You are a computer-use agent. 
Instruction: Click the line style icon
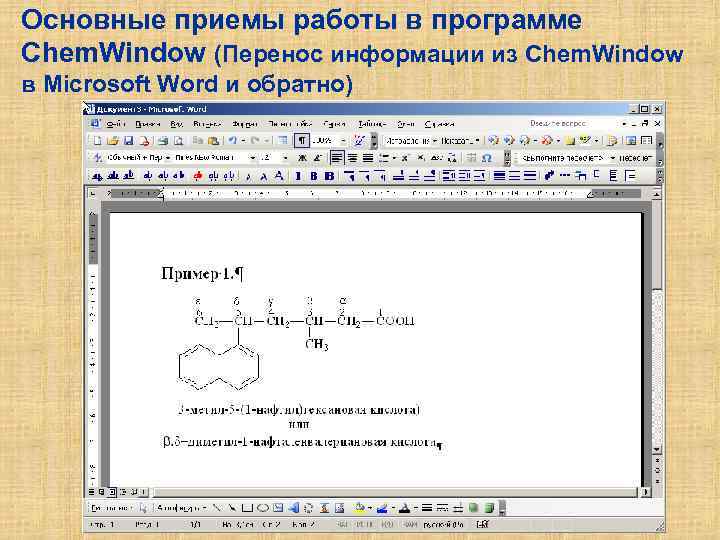(427, 508)
